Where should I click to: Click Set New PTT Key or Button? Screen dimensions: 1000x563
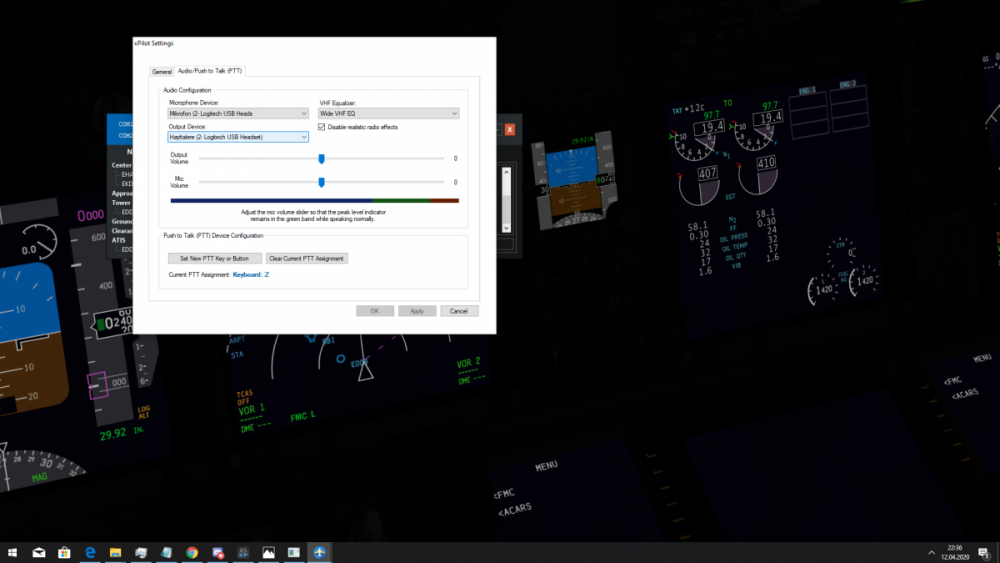(215, 258)
